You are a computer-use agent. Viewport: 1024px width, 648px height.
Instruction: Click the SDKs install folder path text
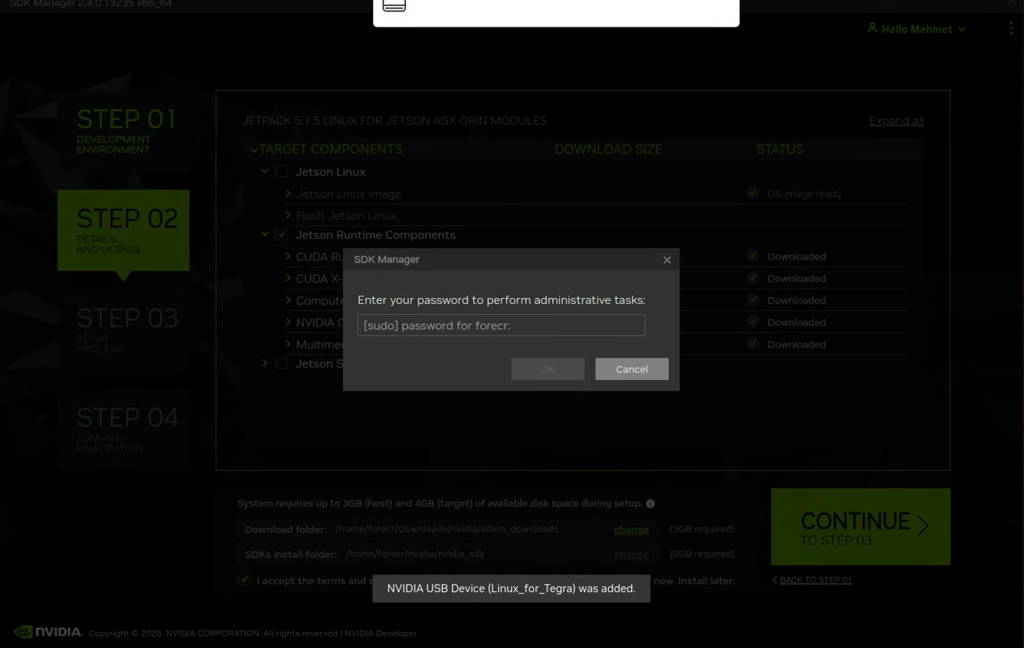click(x=415, y=554)
